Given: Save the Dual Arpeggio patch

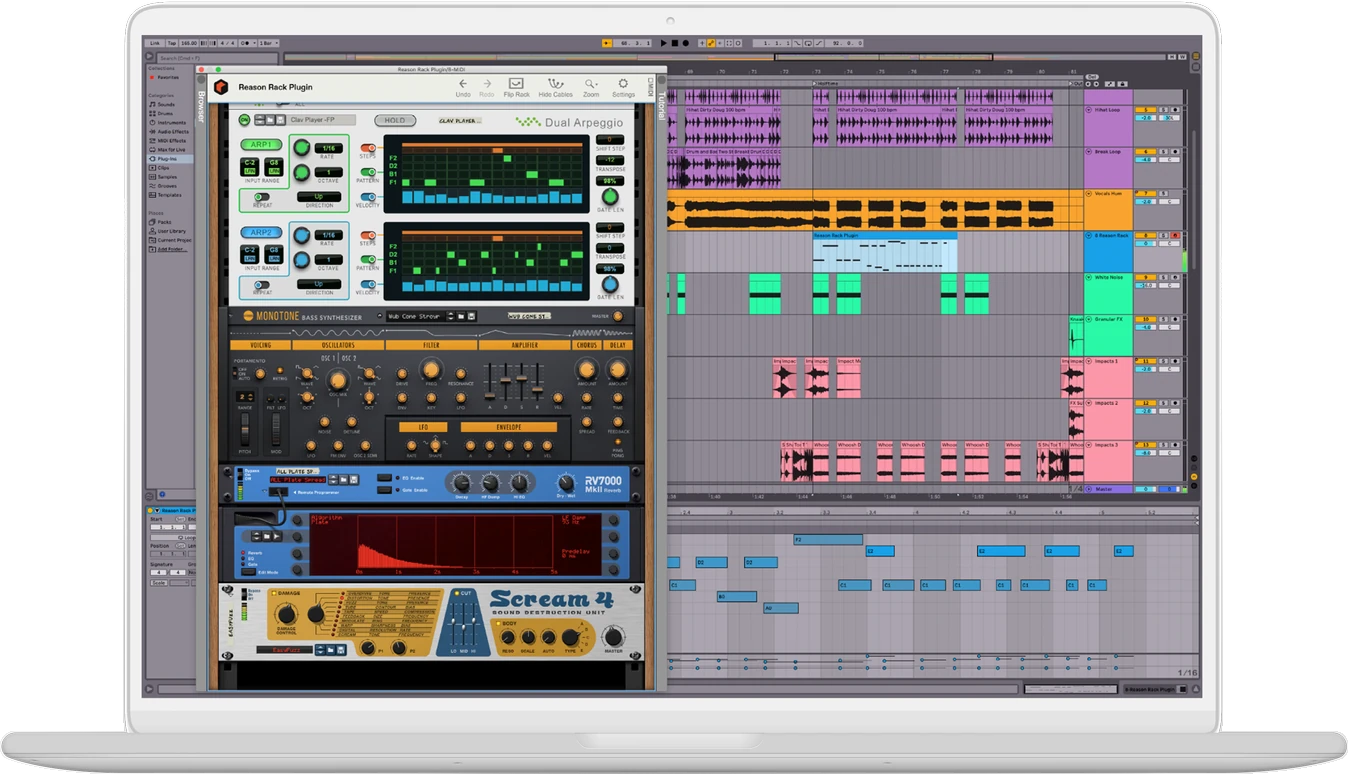Looking at the screenshot, I should (280, 120).
